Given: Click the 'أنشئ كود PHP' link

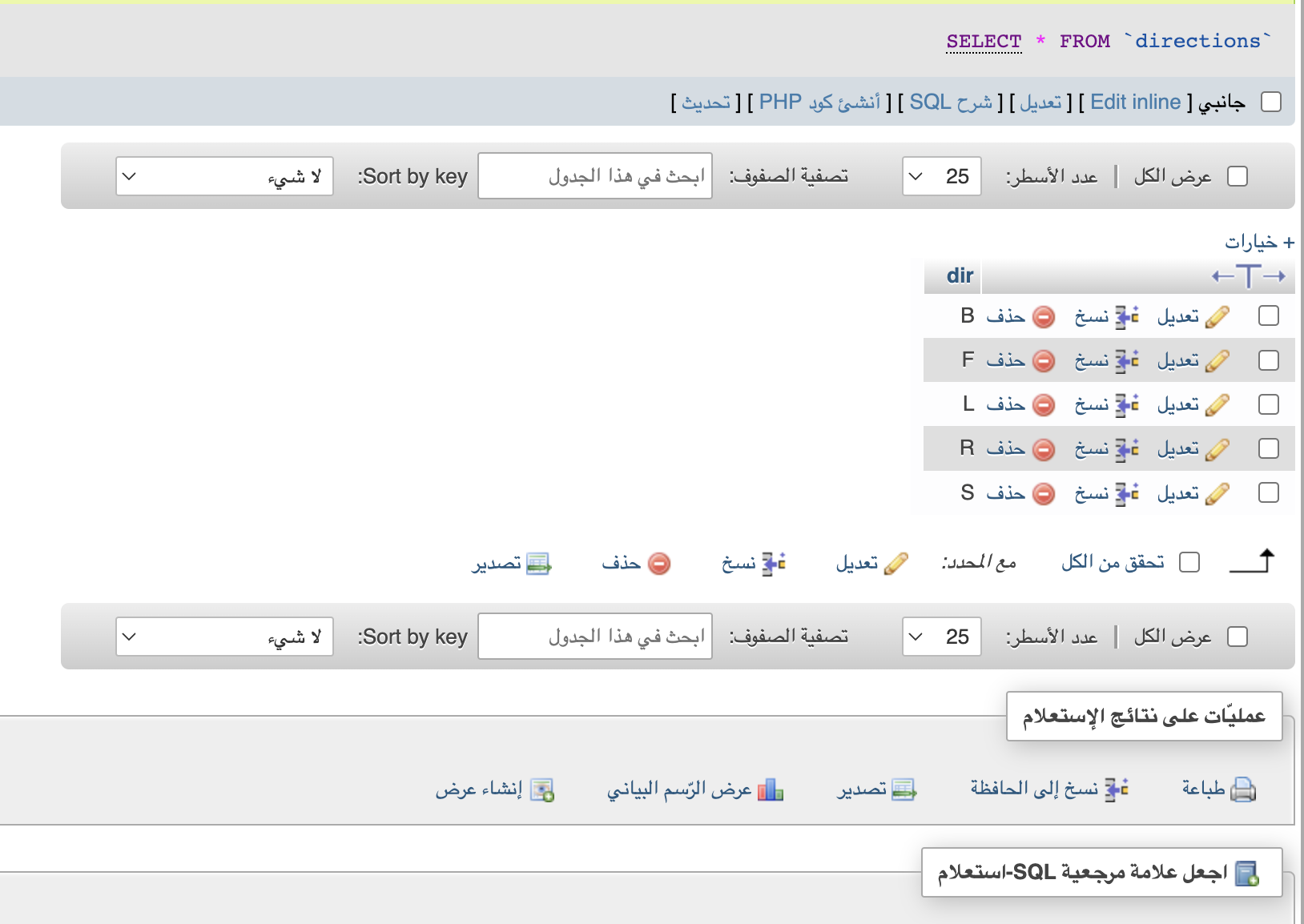Looking at the screenshot, I should click(819, 102).
